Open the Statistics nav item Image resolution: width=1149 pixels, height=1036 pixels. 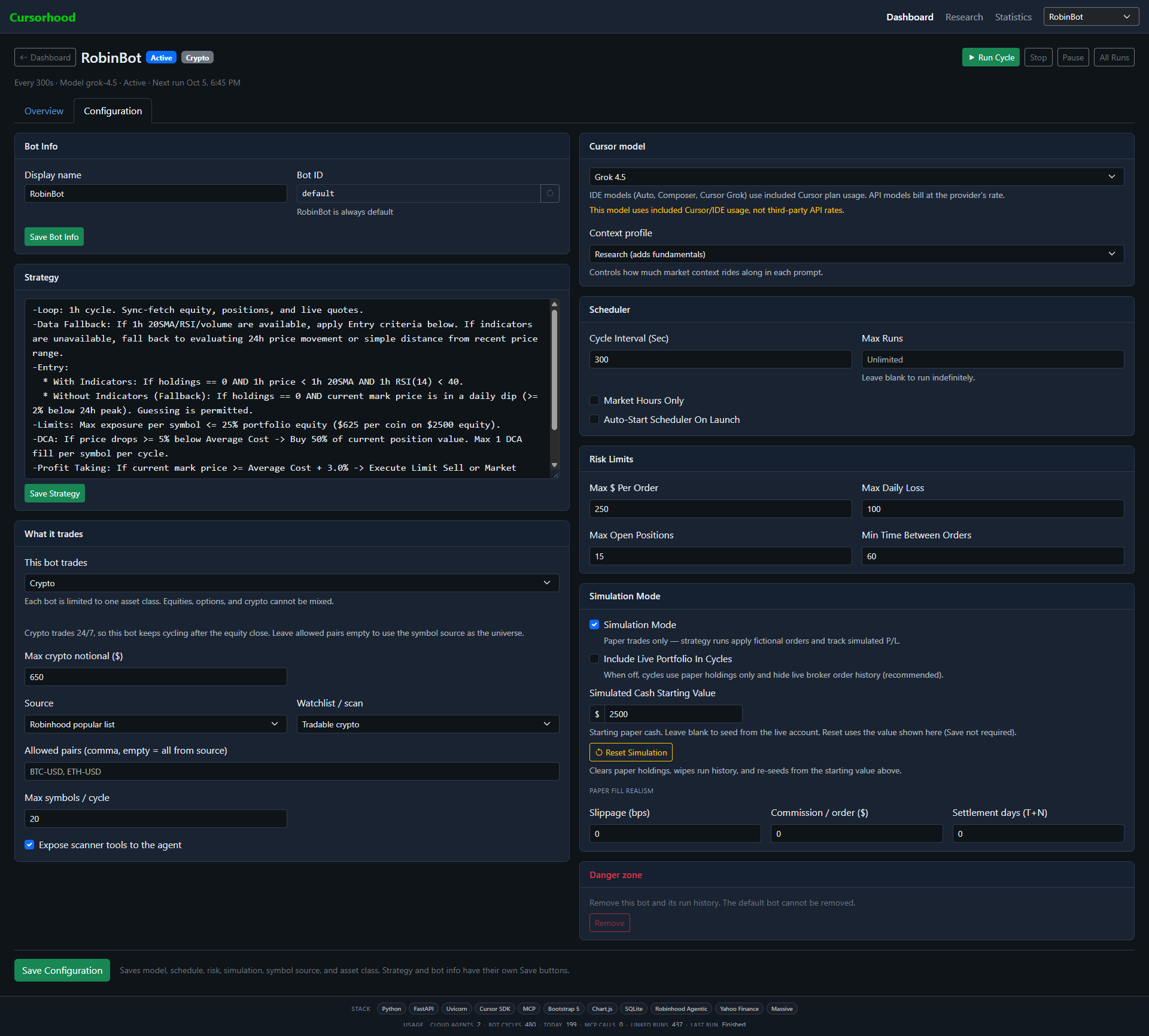[x=1013, y=17]
